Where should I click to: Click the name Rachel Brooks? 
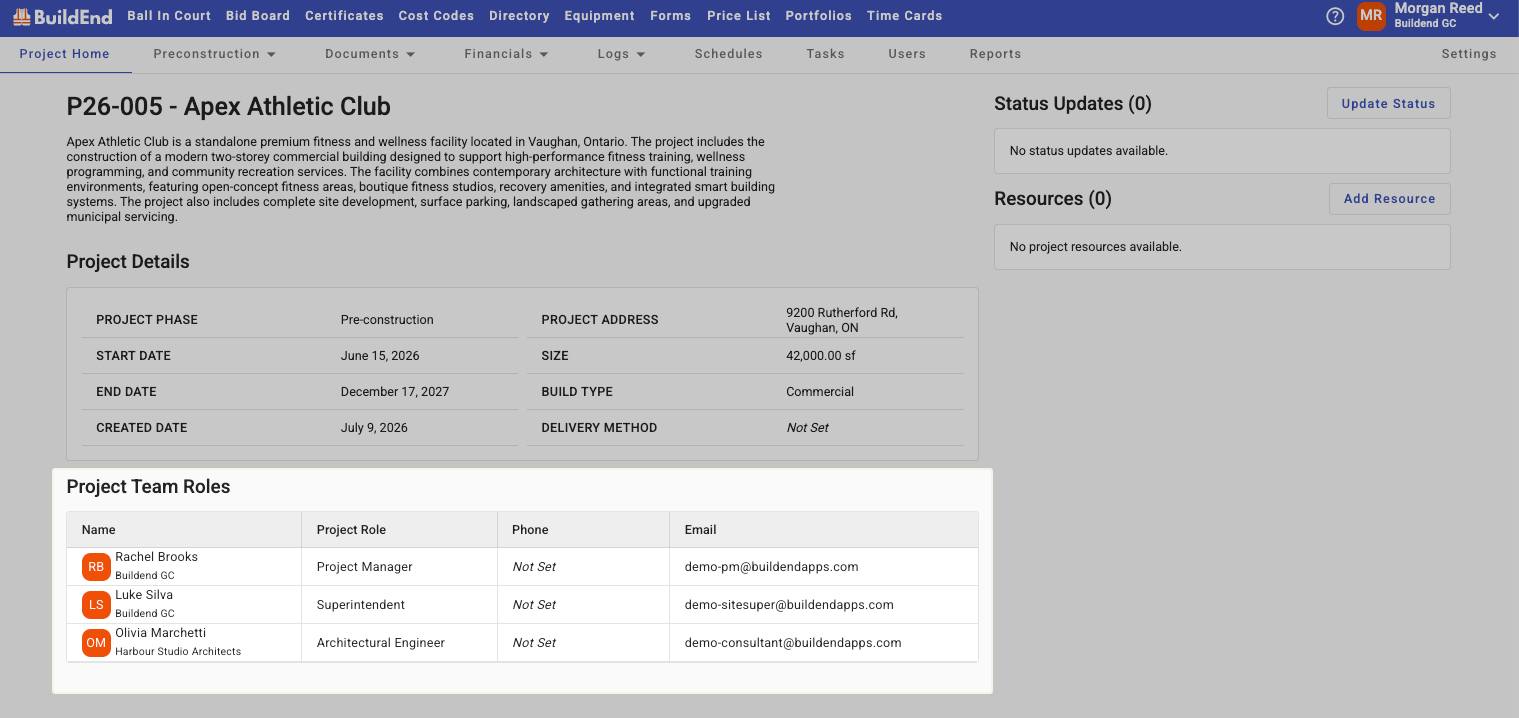pos(157,557)
